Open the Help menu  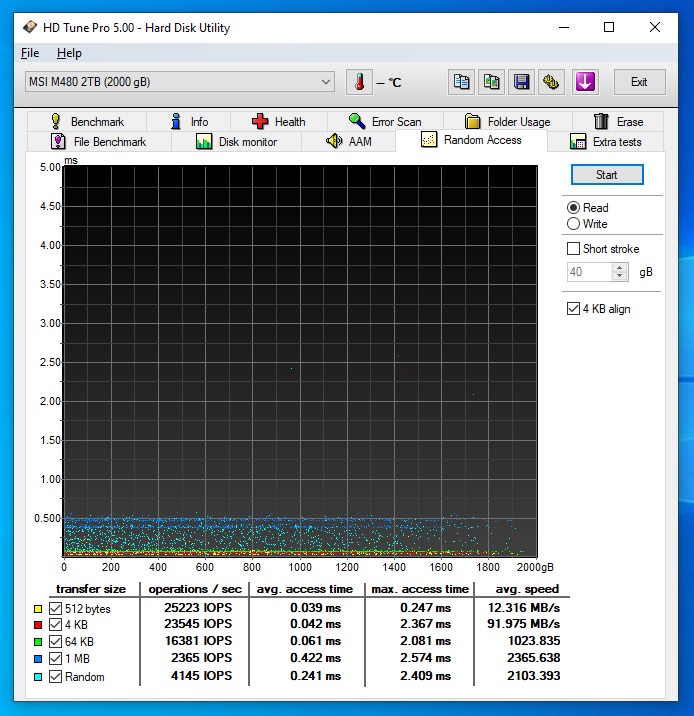pos(69,53)
